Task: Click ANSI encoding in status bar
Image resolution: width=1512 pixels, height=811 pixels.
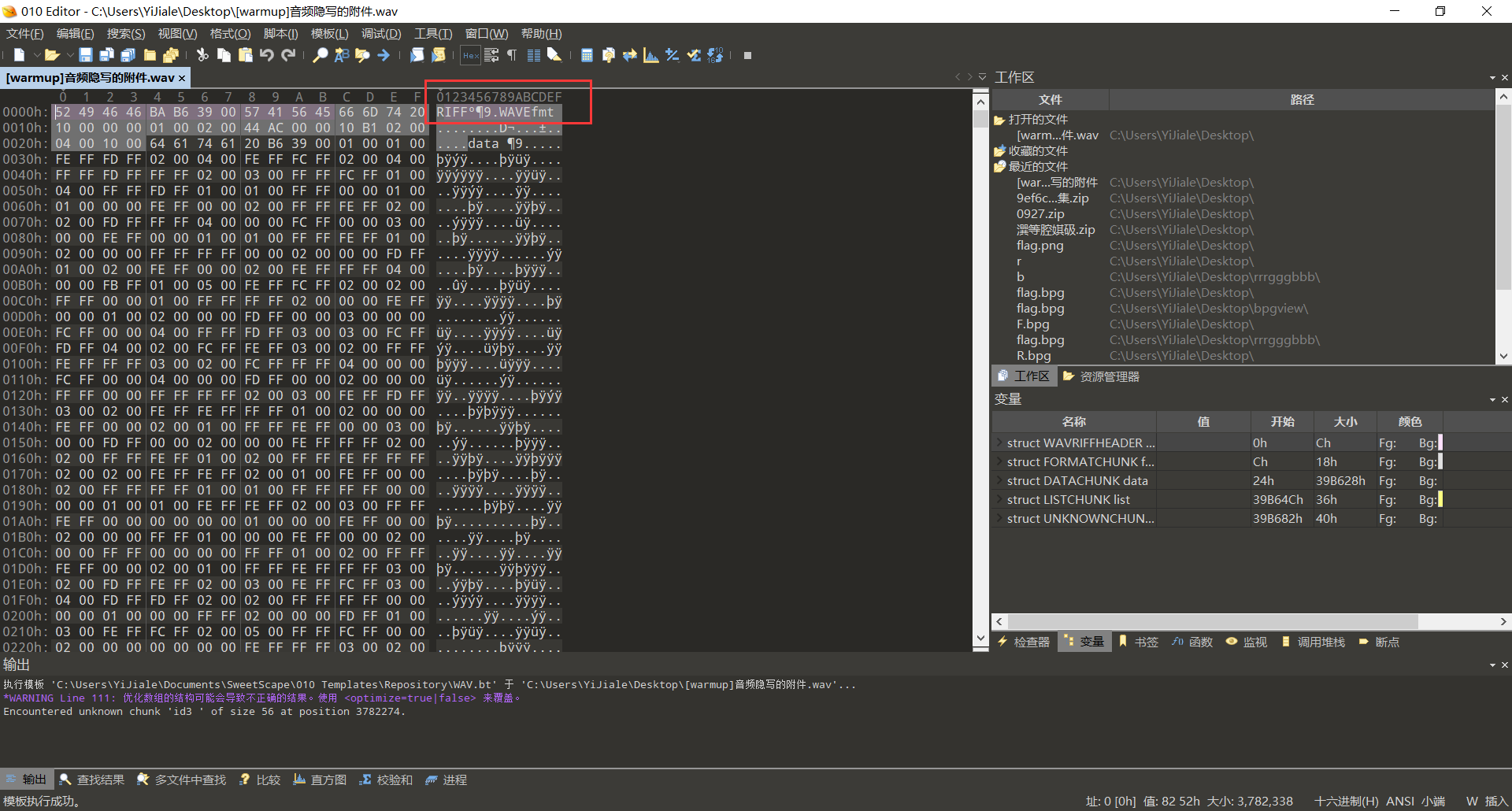Action: [x=1400, y=801]
